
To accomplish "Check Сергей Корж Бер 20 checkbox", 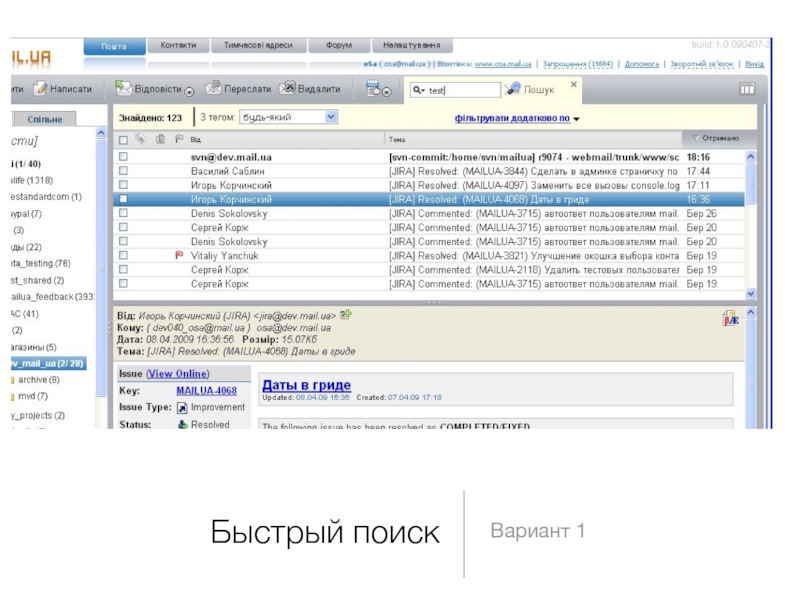I will pos(123,227).
